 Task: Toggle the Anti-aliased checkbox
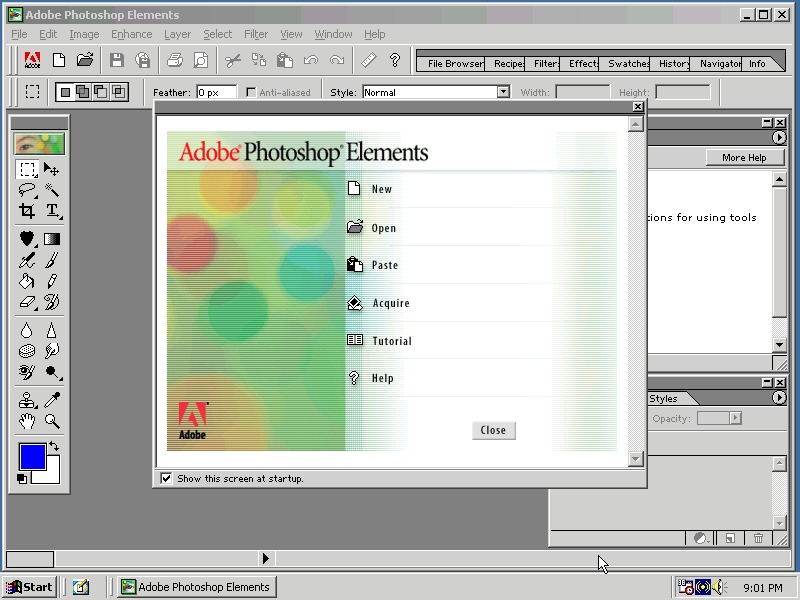click(251, 92)
